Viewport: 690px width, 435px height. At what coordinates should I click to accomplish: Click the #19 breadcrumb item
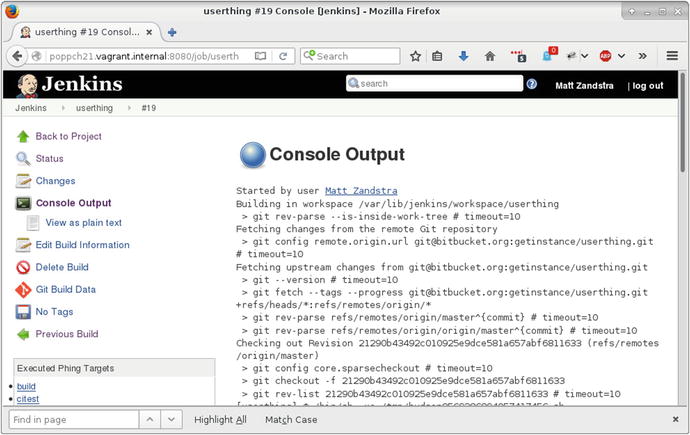[x=149, y=108]
